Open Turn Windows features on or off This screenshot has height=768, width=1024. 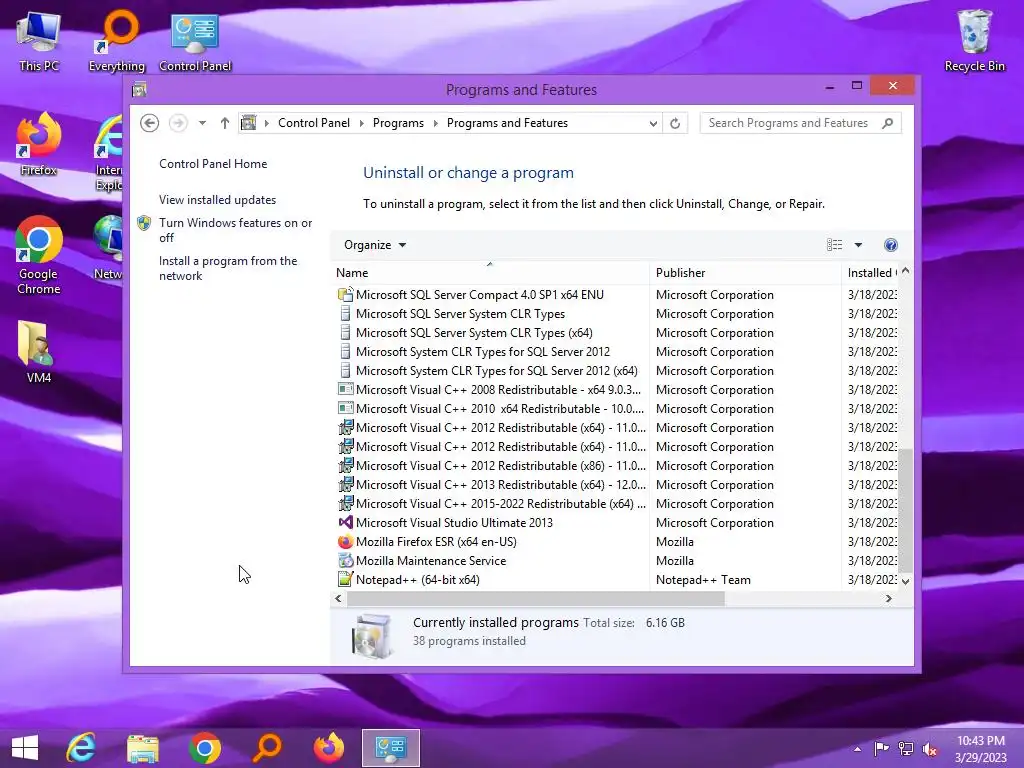coord(236,230)
